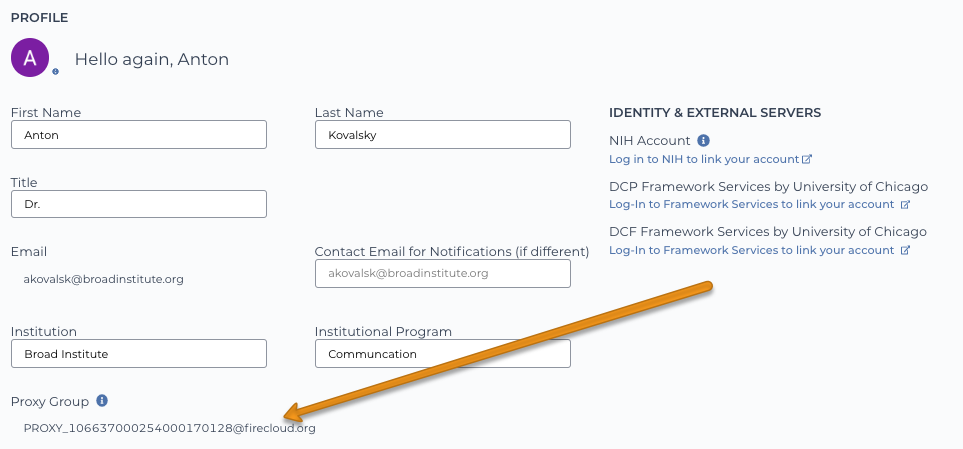Click the Identity & External Servers heading
963x449 pixels.
click(x=715, y=113)
